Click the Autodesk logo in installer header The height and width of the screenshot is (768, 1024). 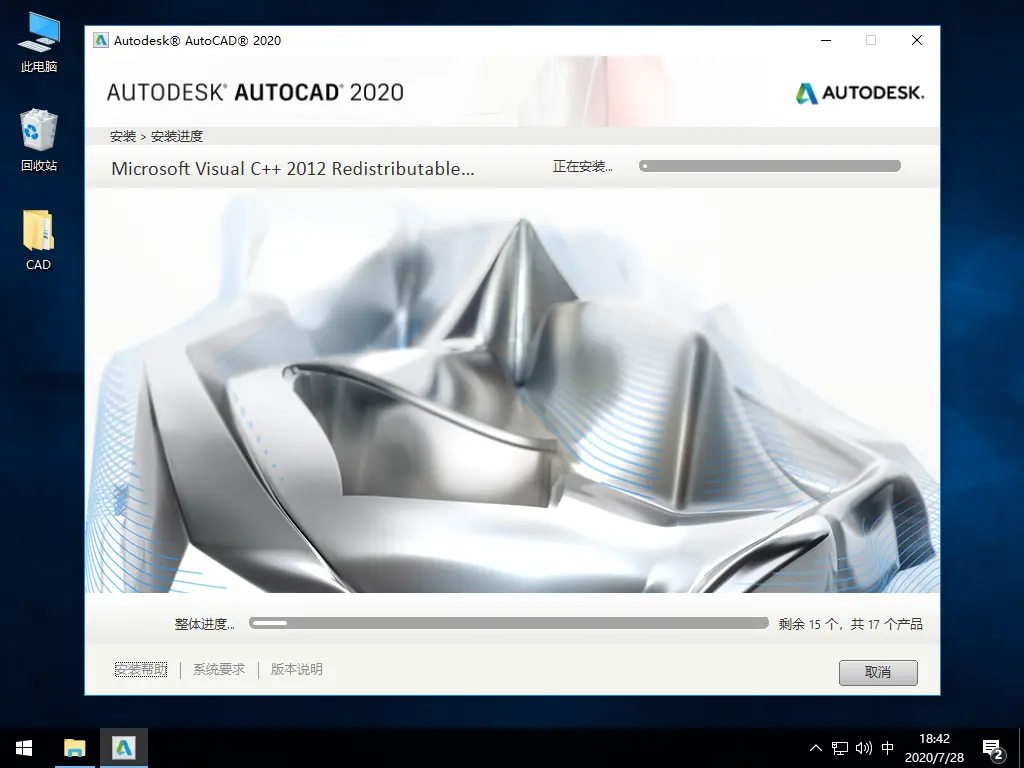click(859, 93)
